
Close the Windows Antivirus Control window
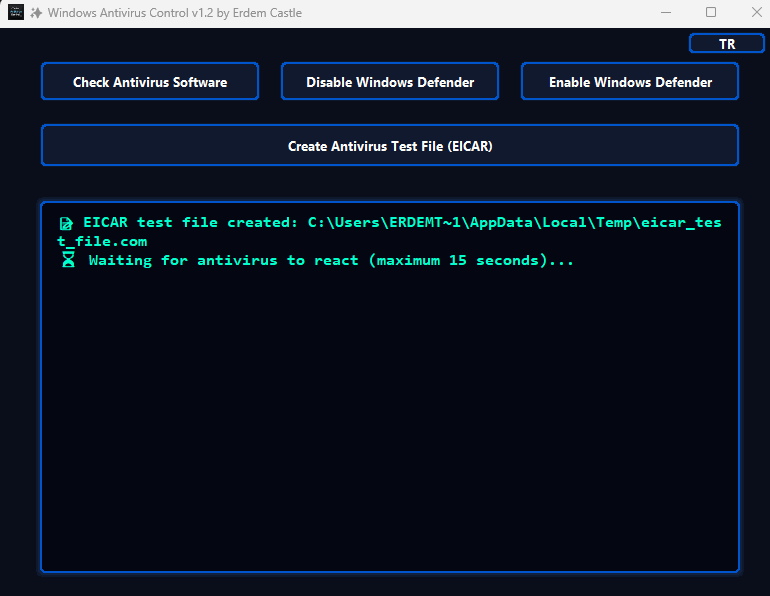pos(756,13)
